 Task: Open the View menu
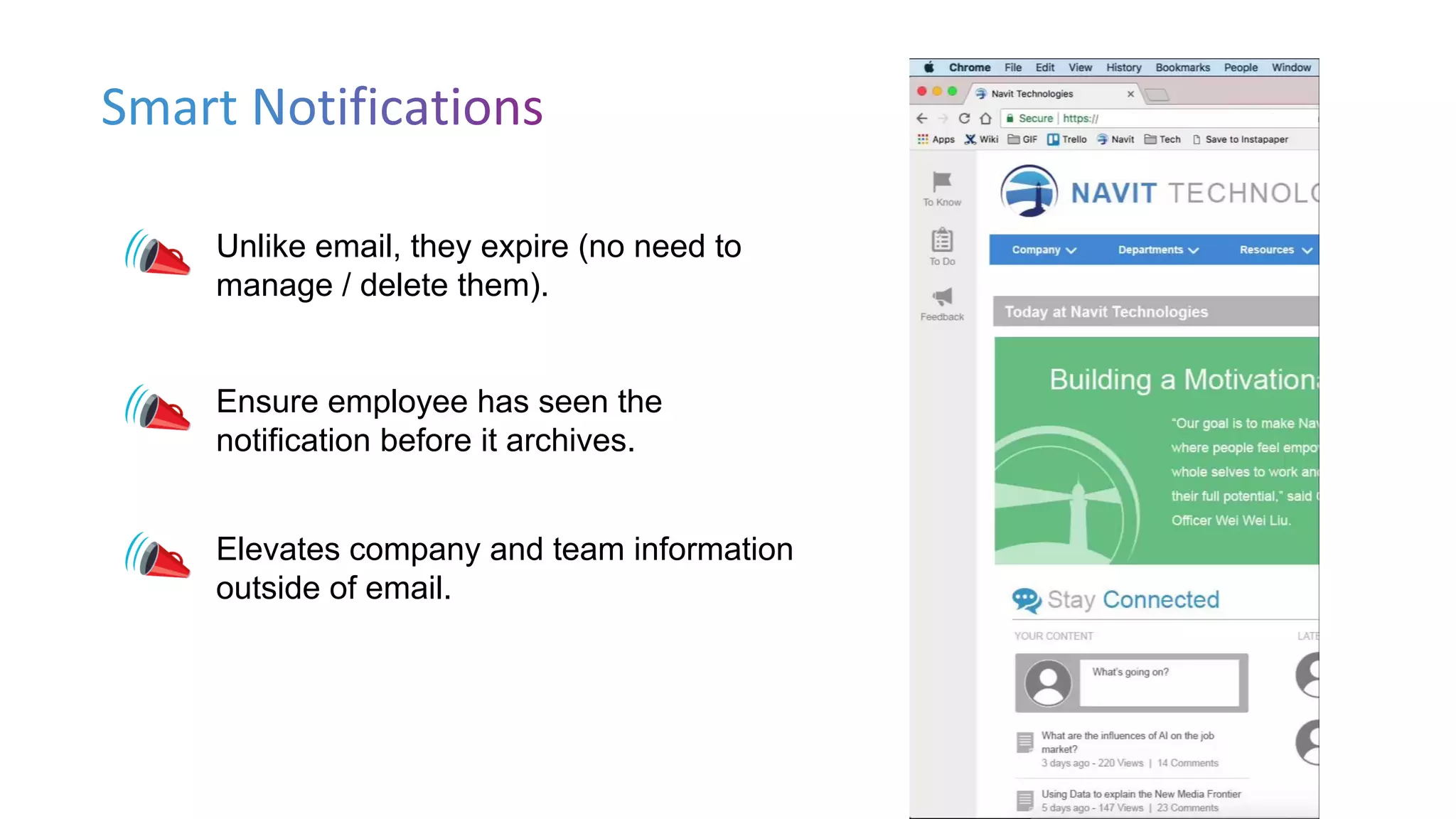pos(1080,68)
